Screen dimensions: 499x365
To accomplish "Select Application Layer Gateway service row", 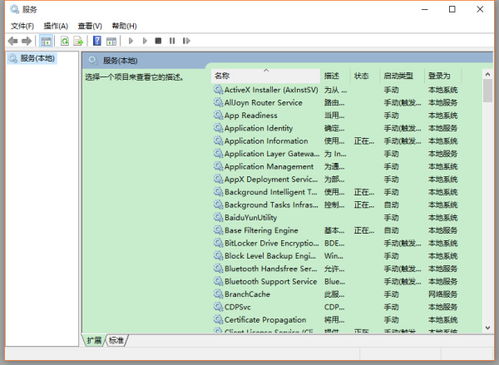I will (336, 154).
